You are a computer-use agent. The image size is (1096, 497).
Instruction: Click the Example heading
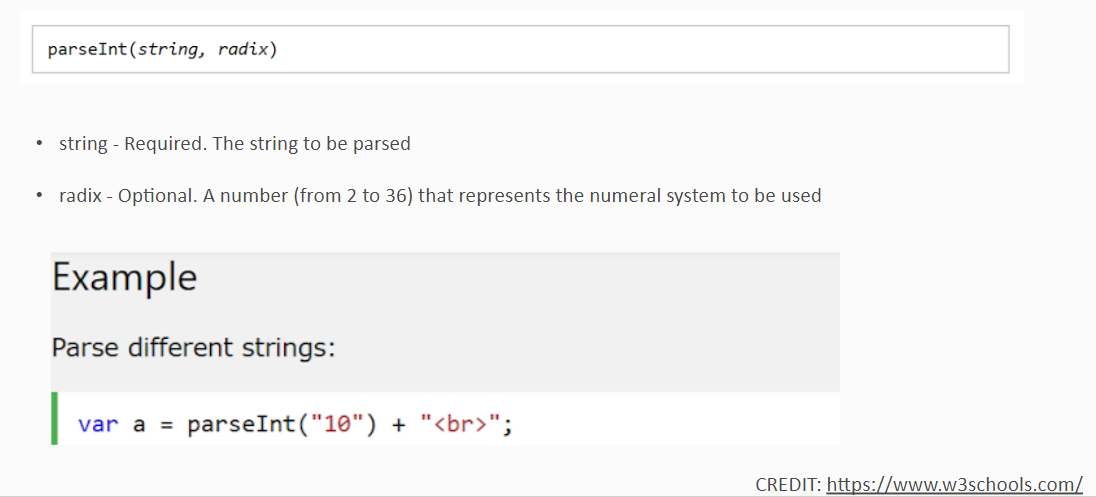(x=124, y=278)
